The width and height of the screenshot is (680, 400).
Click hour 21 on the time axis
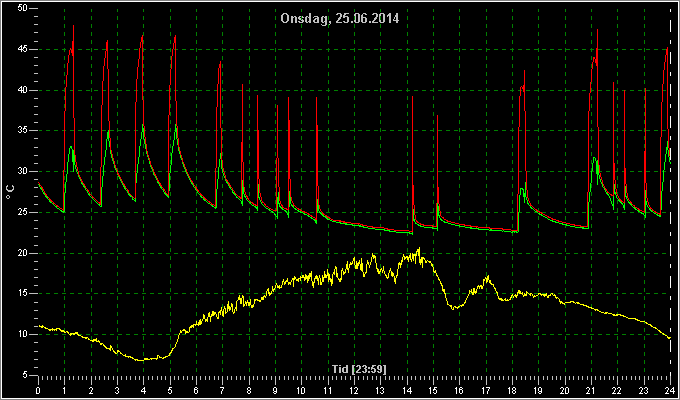click(591, 390)
